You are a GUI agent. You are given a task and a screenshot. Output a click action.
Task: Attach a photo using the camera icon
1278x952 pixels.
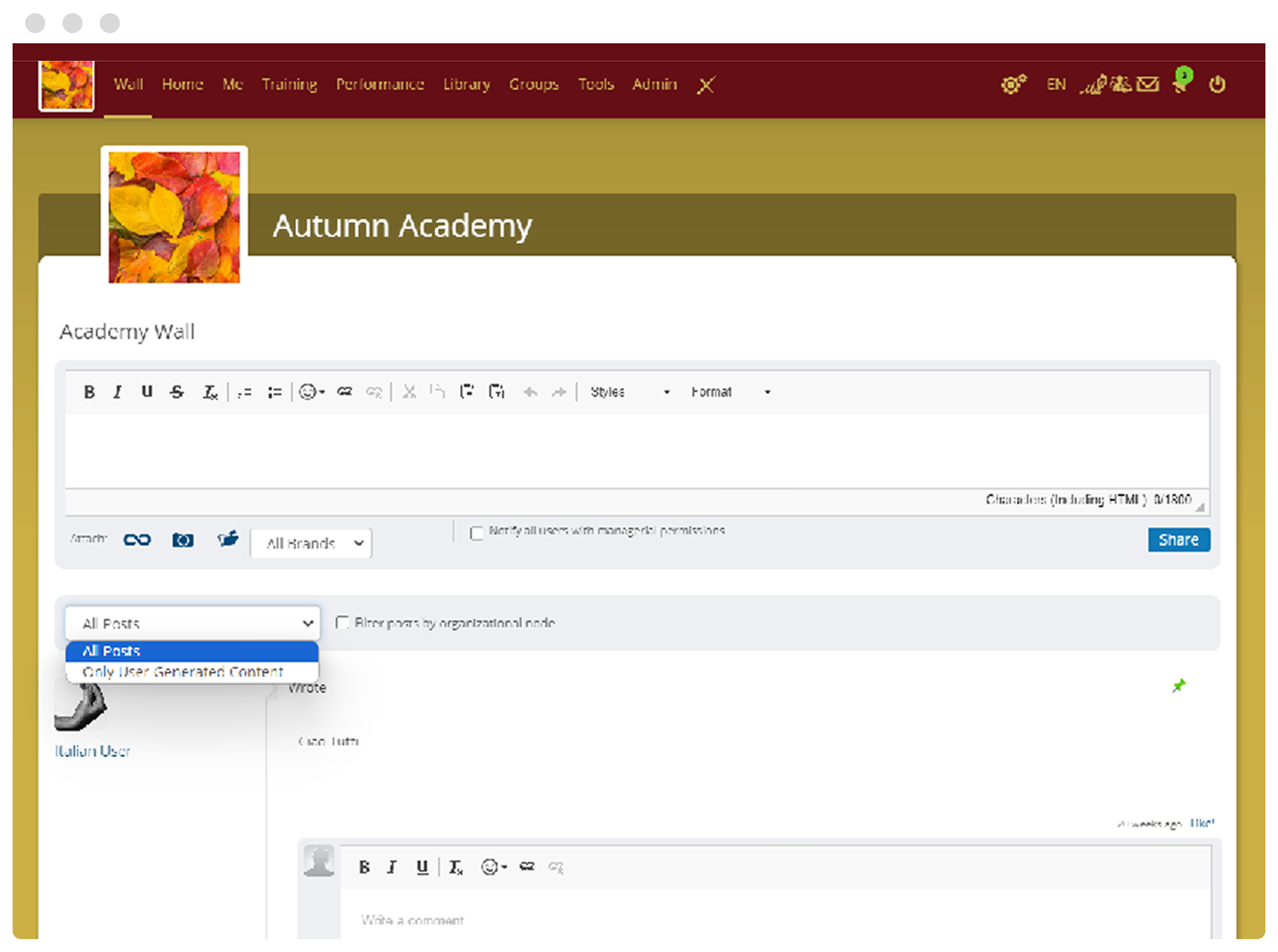click(x=183, y=540)
